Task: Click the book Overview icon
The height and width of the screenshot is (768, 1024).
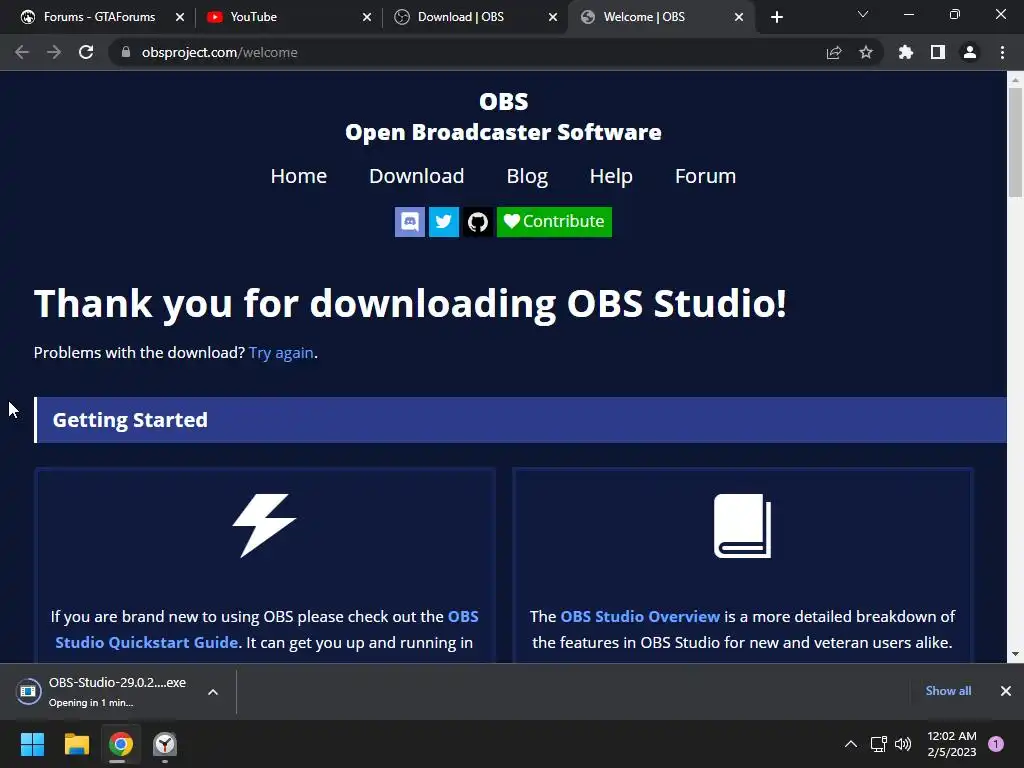Action: 743,526
